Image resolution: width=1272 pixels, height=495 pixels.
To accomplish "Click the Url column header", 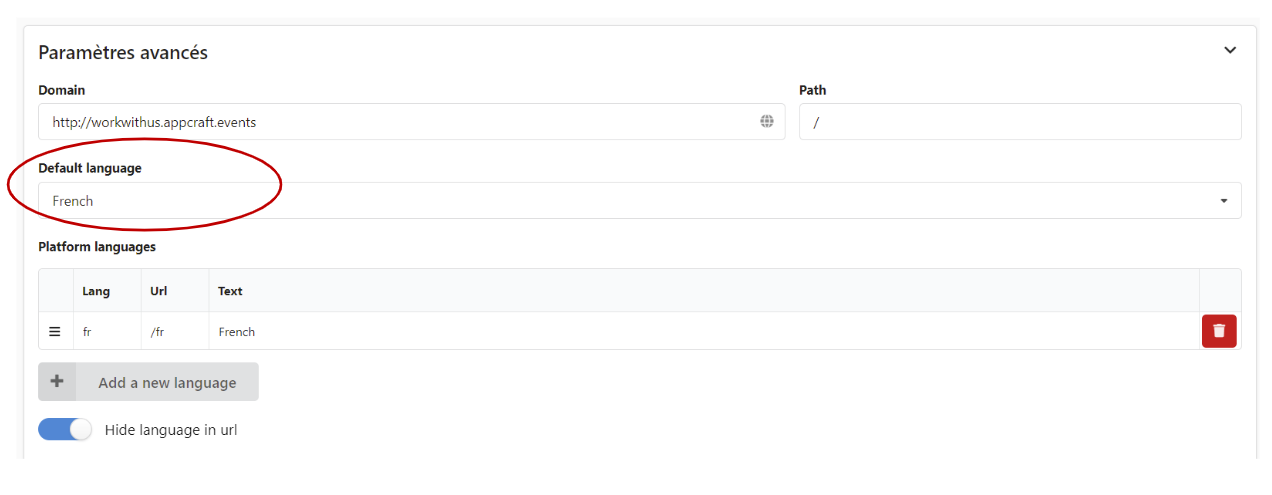I will 159,291.
